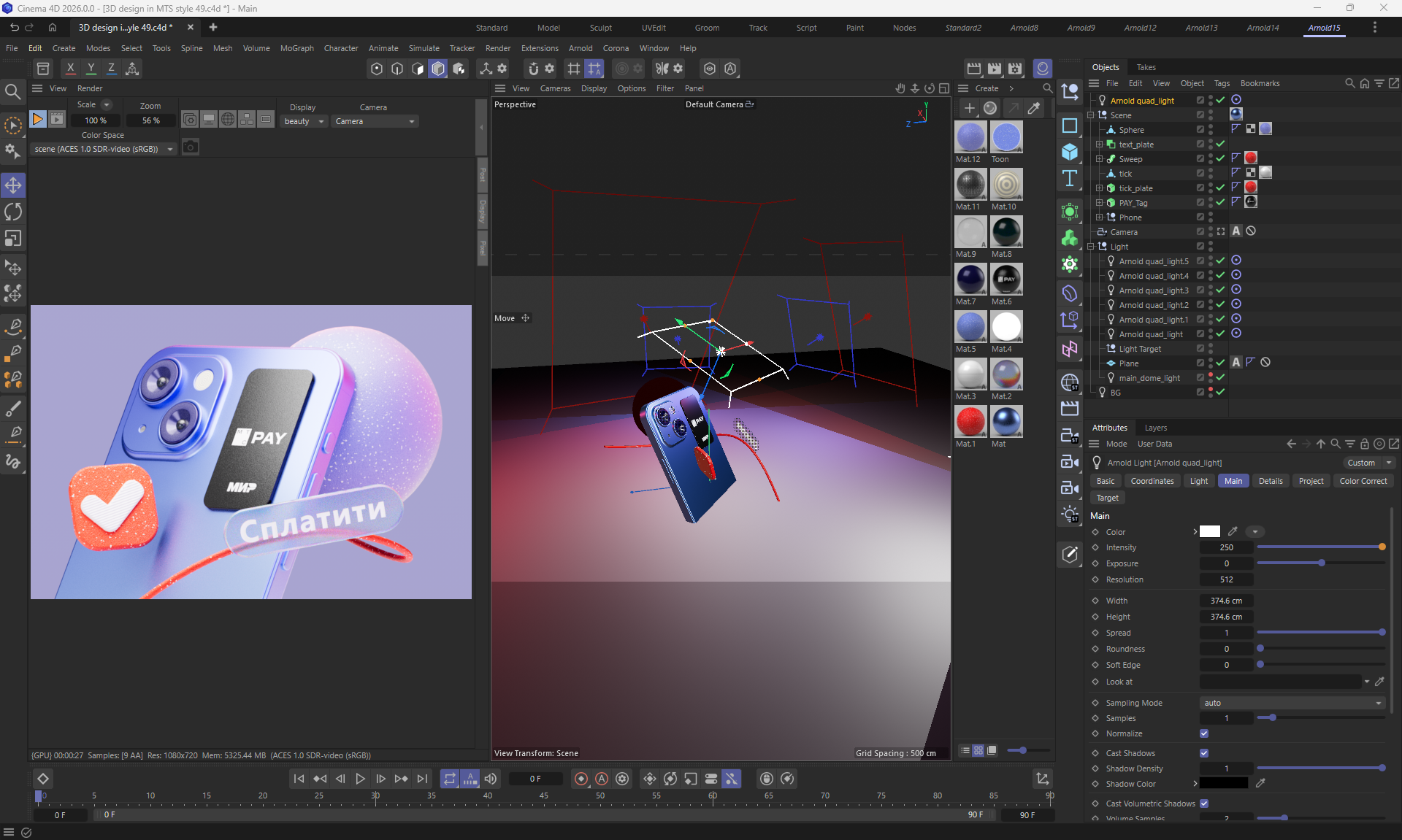The height and width of the screenshot is (840, 1402).
Task: Select the Move tool in left toolbar
Action: point(13,185)
